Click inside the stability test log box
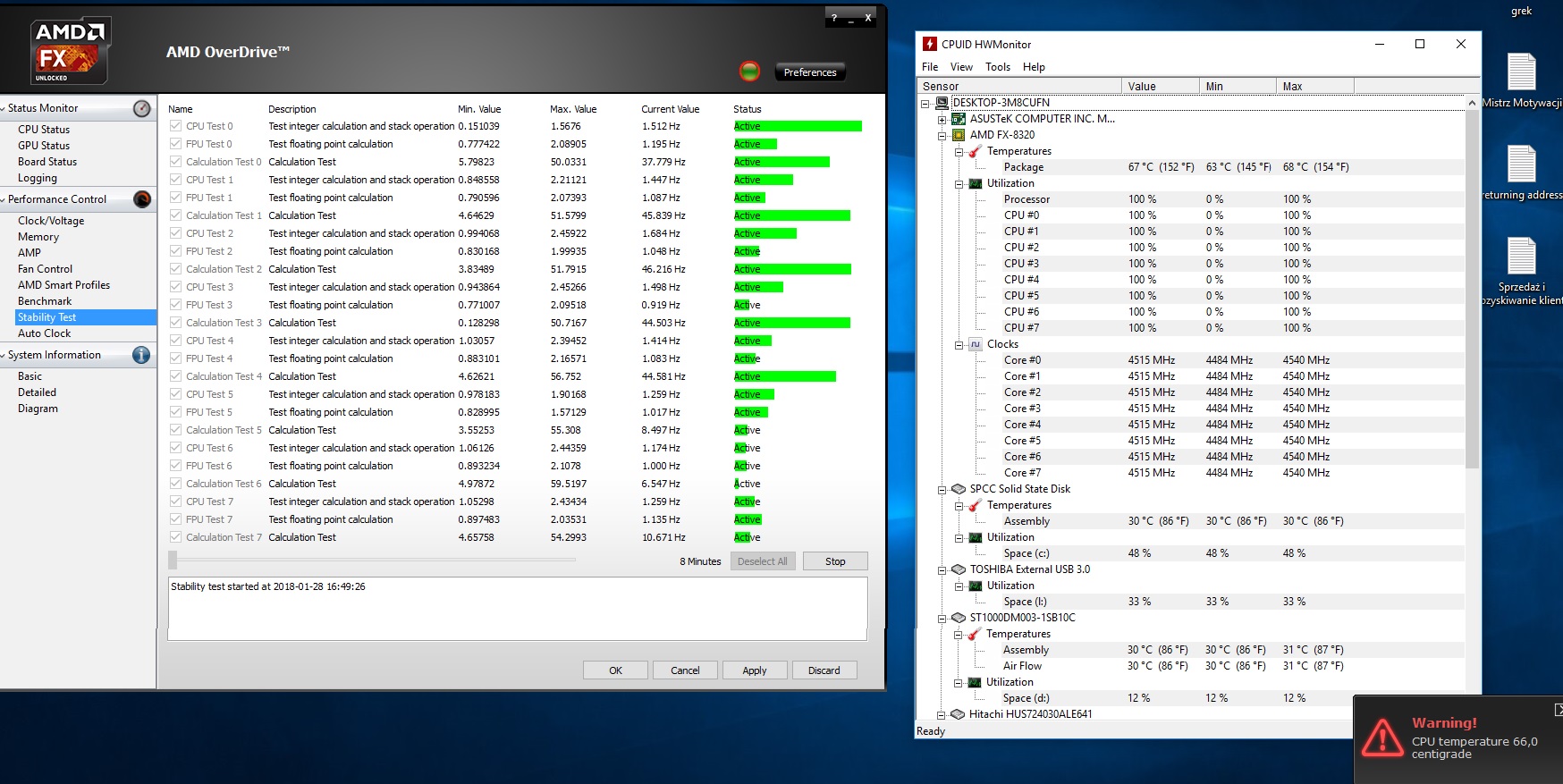The height and width of the screenshot is (784, 1563). (x=518, y=609)
